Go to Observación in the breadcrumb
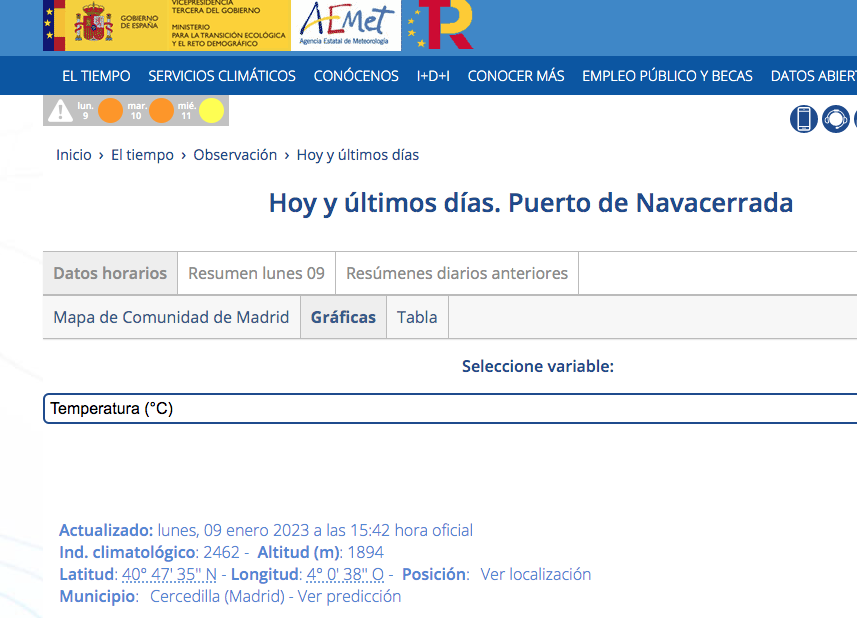The height and width of the screenshot is (618, 857). 235,155
